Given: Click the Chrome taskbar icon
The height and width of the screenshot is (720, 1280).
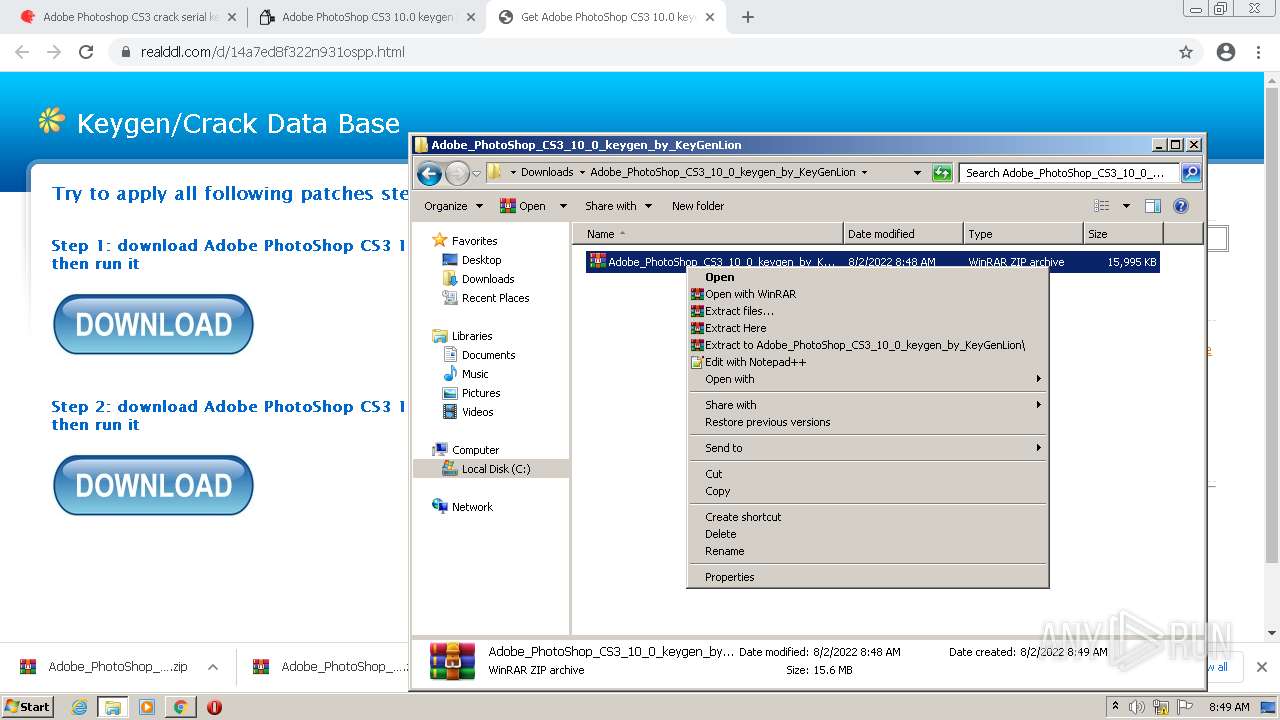Looking at the screenshot, I should point(180,707).
